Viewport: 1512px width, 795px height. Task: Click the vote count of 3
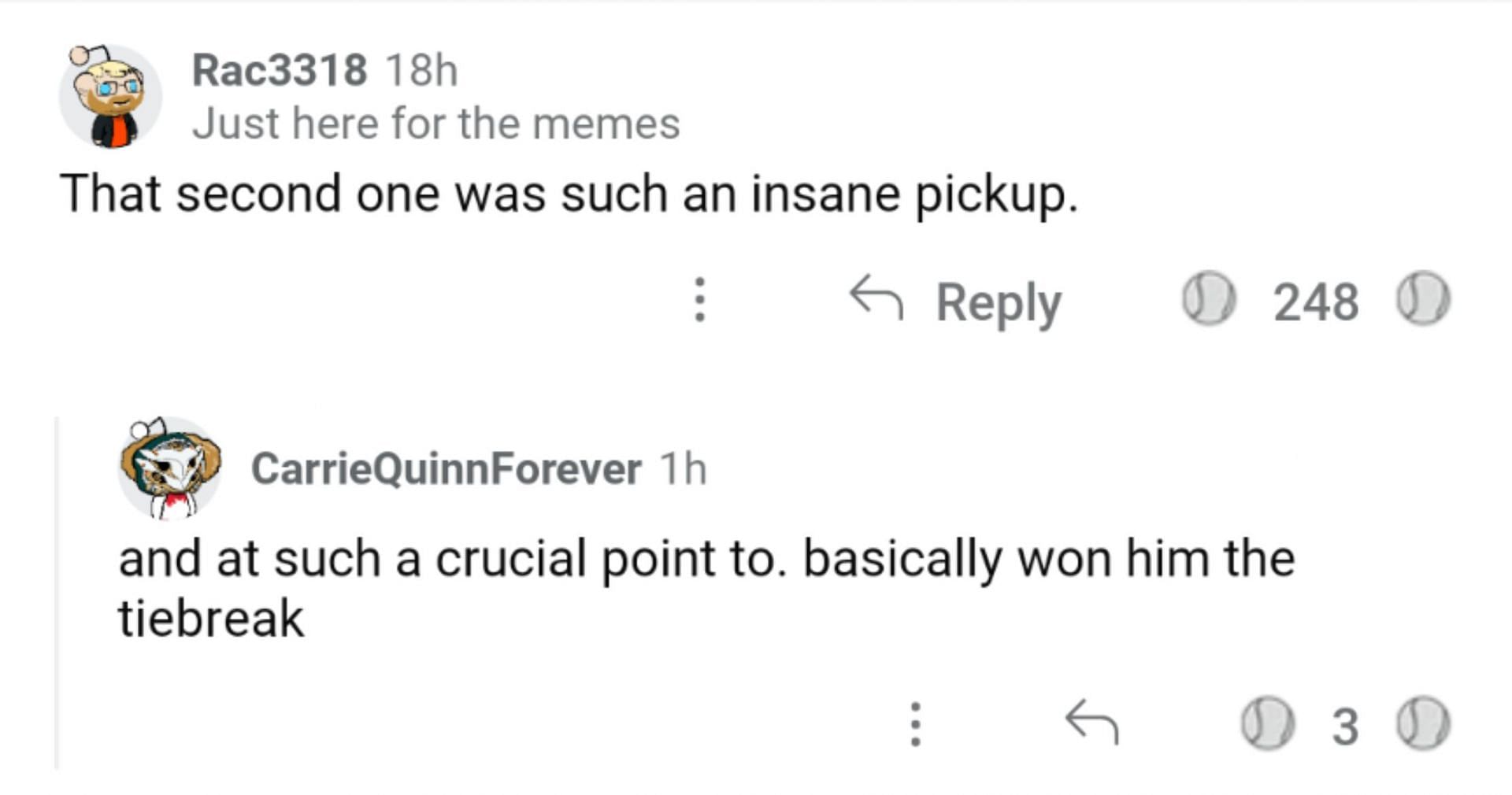(x=1345, y=726)
